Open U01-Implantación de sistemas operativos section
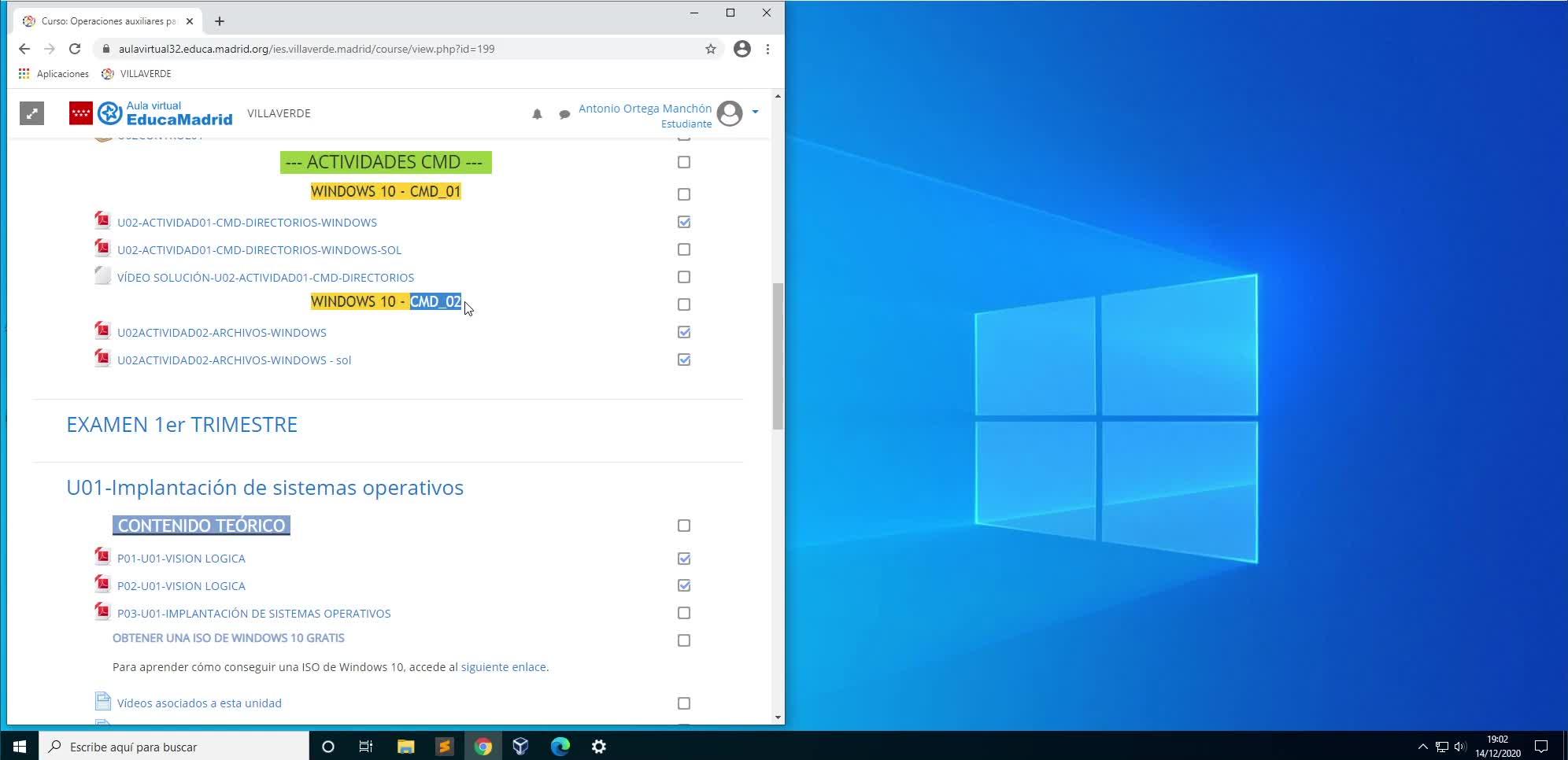This screenshot has width=1568, height=760. pos(264,488)
